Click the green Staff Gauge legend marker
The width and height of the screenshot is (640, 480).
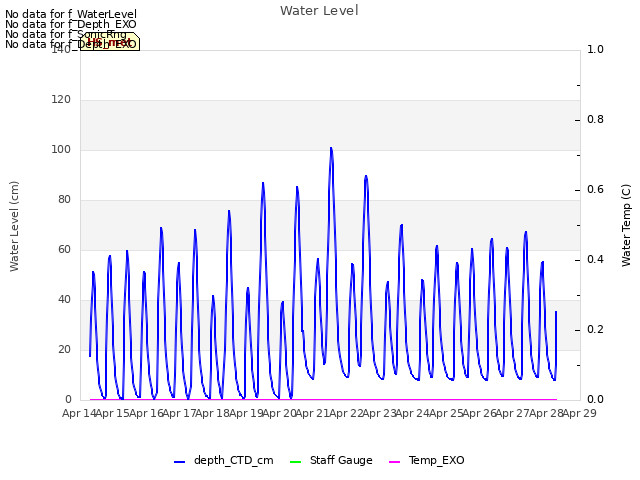[x=295, y=462]
